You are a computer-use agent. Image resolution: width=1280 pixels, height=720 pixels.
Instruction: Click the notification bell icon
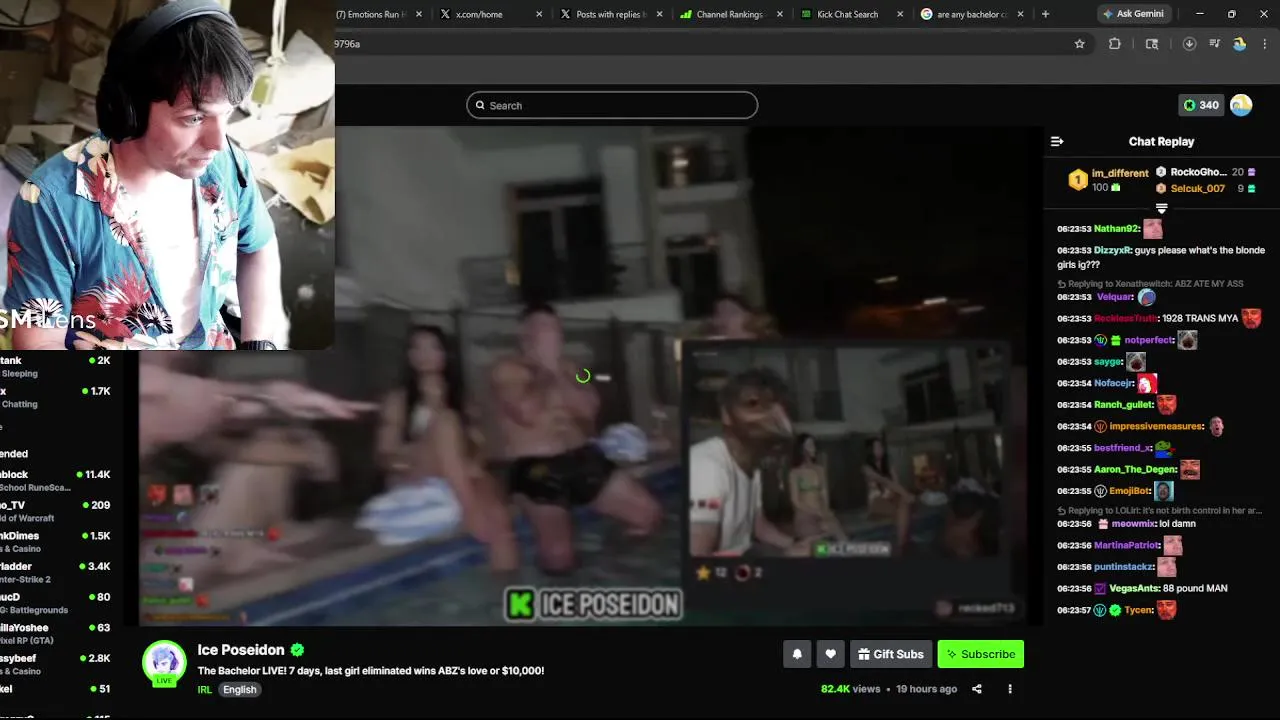[797, 654]
